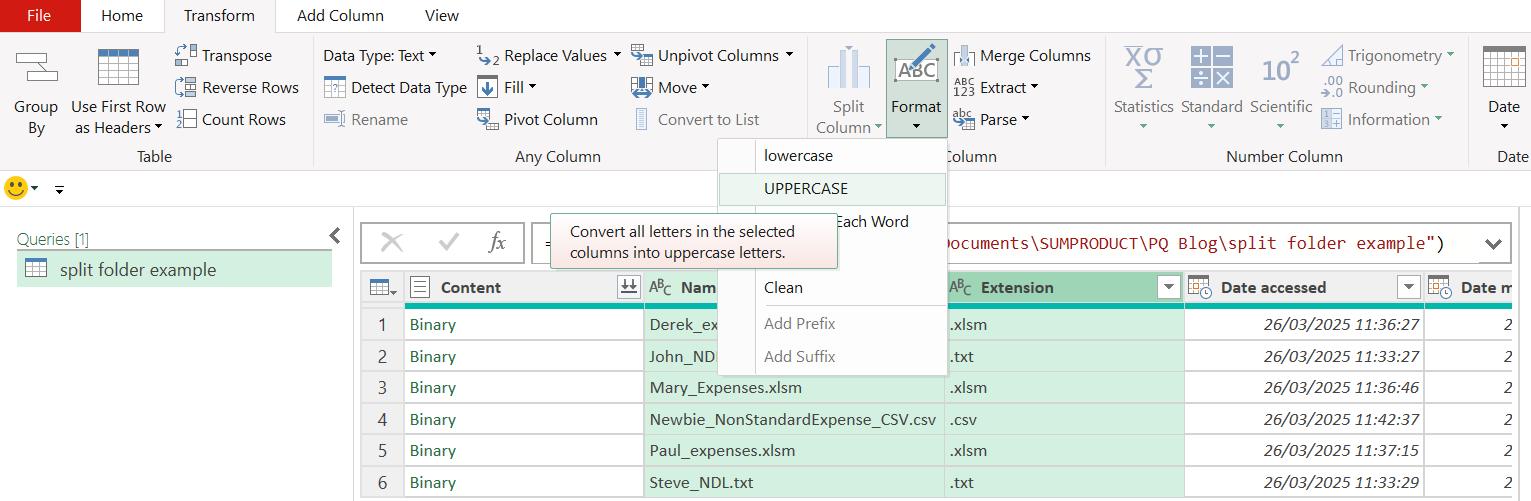
Task: Choose UPPERCASE from the Format menu
Action: pos(832,188)
